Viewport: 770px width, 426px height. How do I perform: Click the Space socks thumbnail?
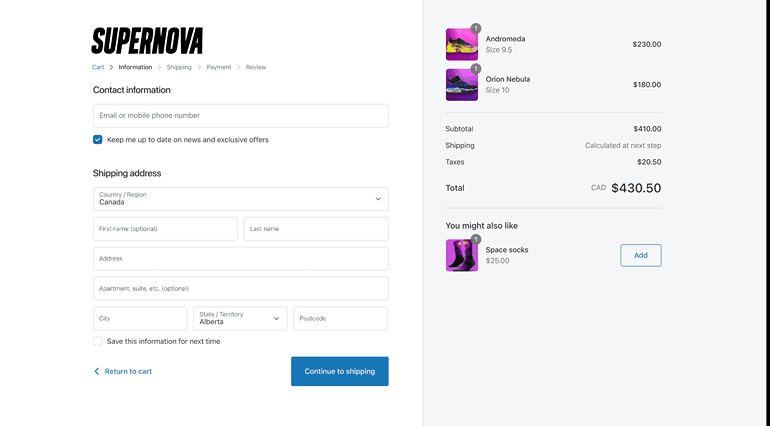click(462, 256)
